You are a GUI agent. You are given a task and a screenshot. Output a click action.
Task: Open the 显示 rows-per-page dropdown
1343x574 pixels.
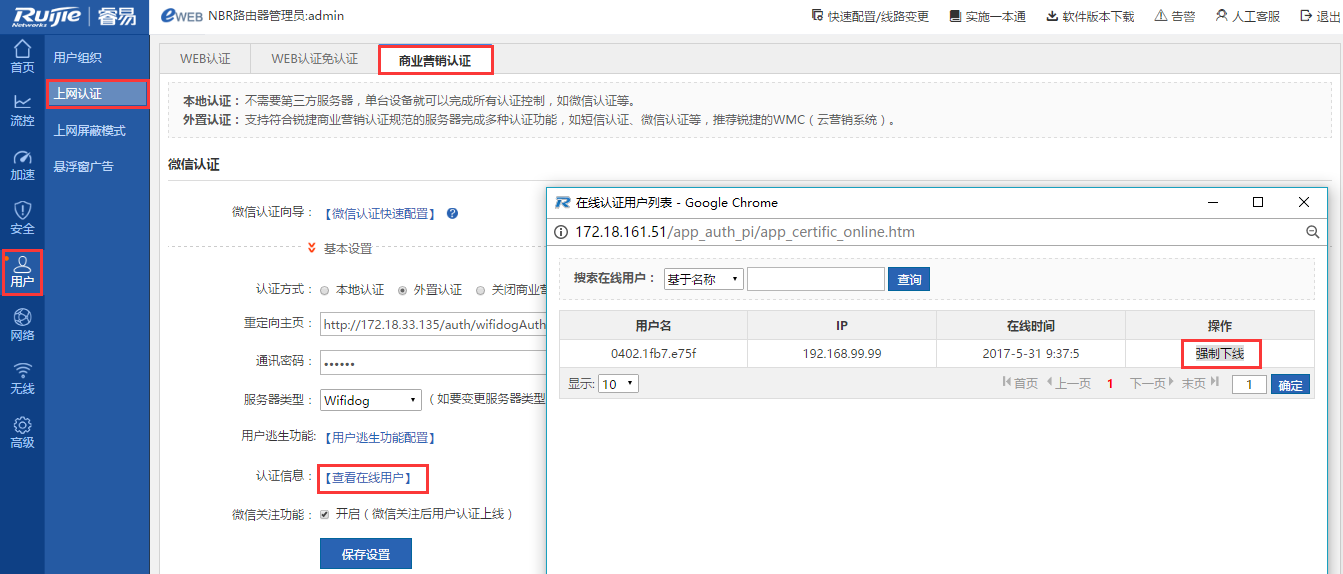[x=617, y=383]
